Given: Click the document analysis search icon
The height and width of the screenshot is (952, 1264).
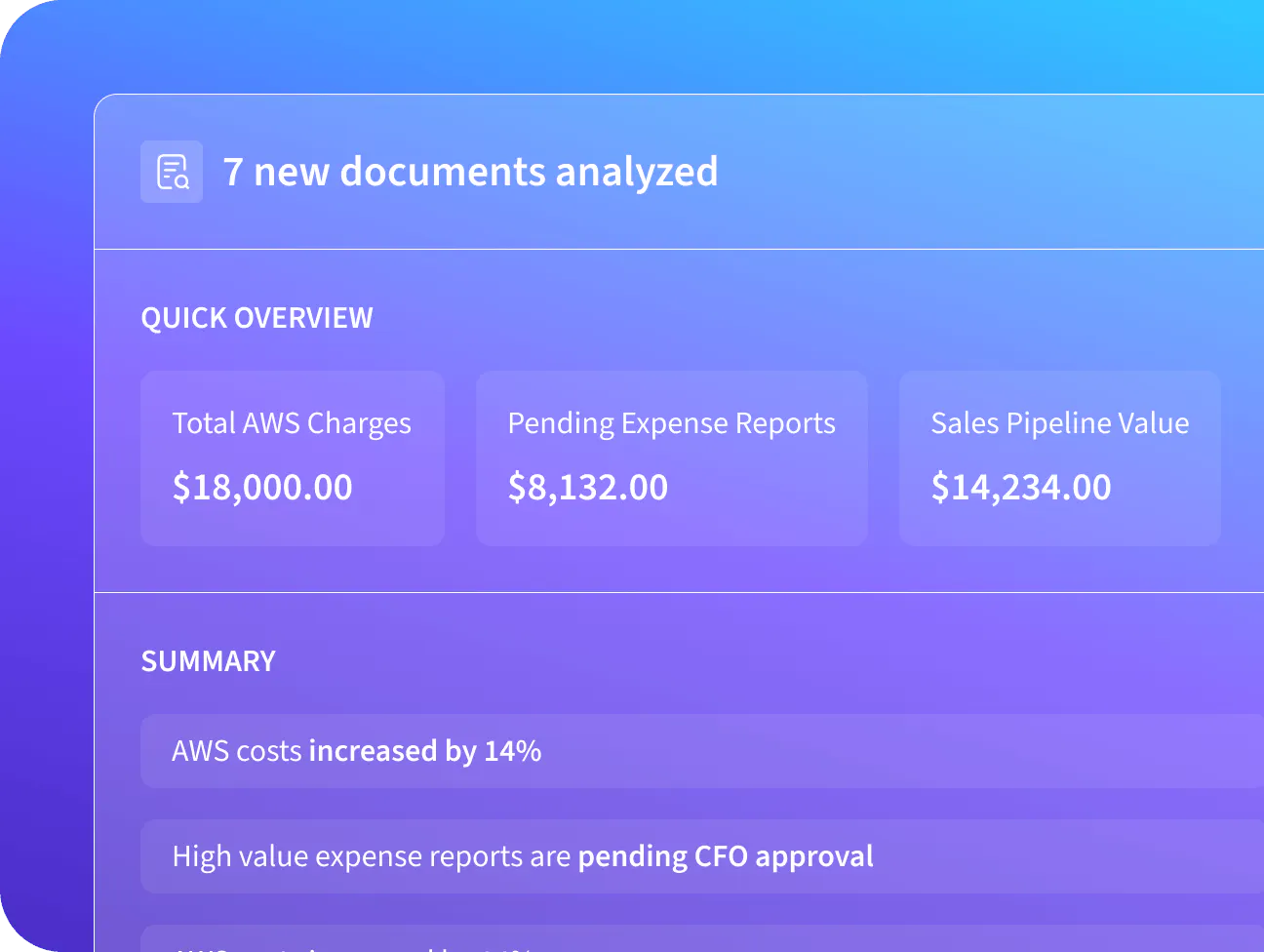Looking at the screenshot, I should (172, 172).
